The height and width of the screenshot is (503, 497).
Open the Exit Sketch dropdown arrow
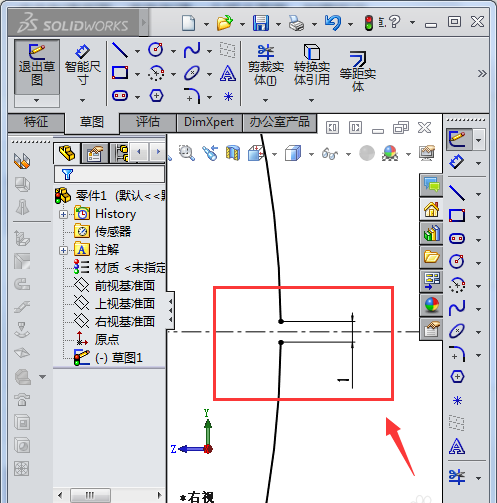pos(37,100)
